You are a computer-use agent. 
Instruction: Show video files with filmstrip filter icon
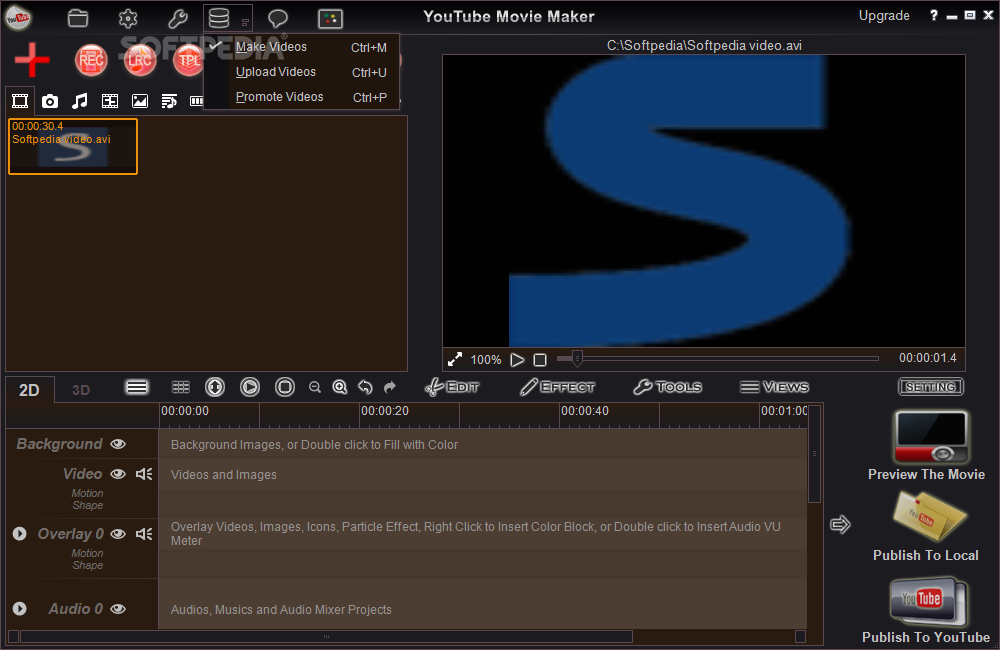(20, 101)
